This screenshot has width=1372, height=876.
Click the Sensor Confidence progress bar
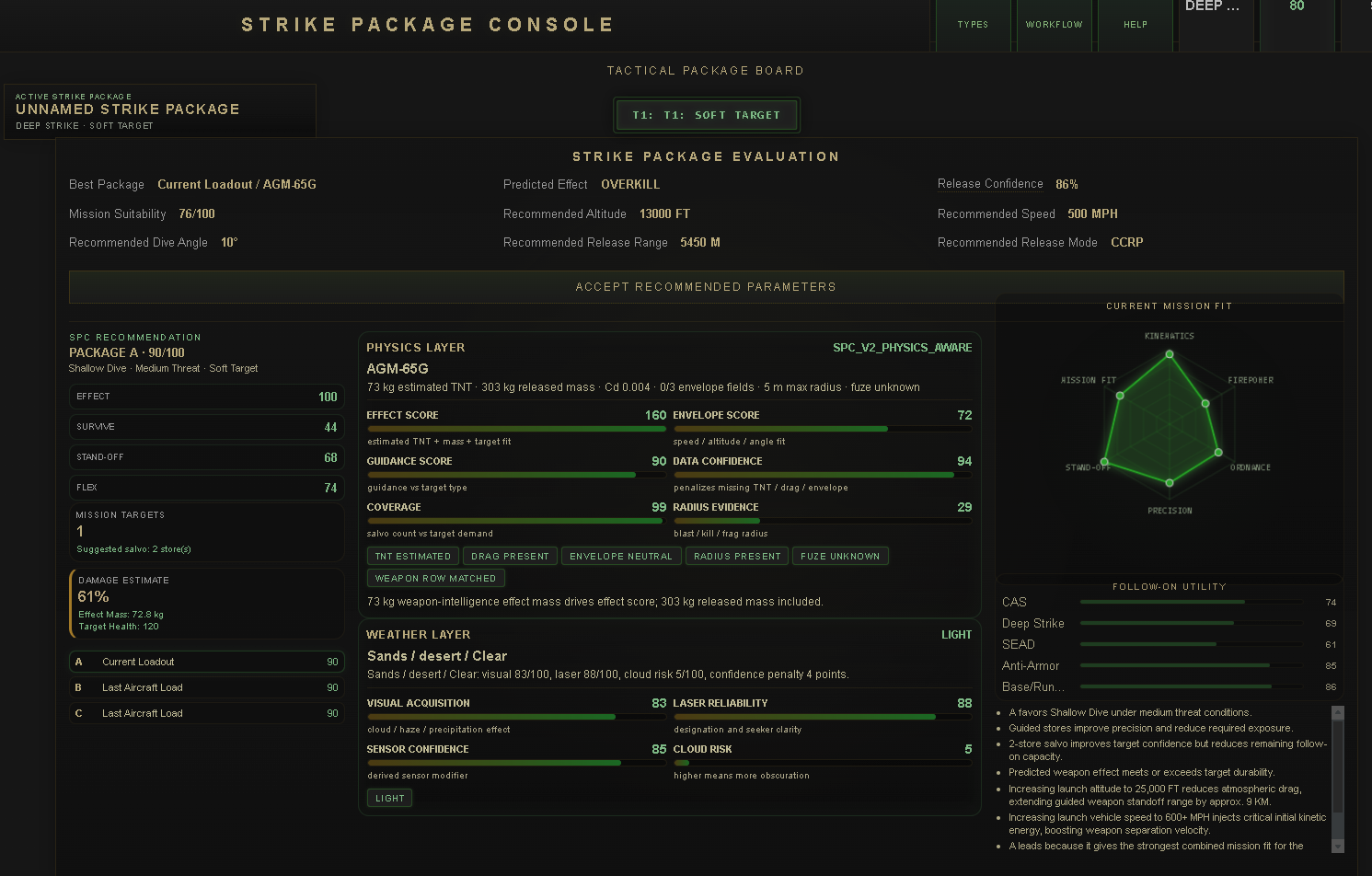point(516,763)
